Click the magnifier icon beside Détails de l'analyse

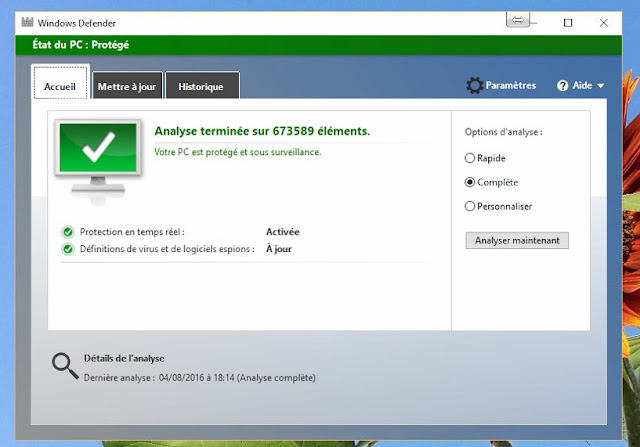click(x=65, y=366)
